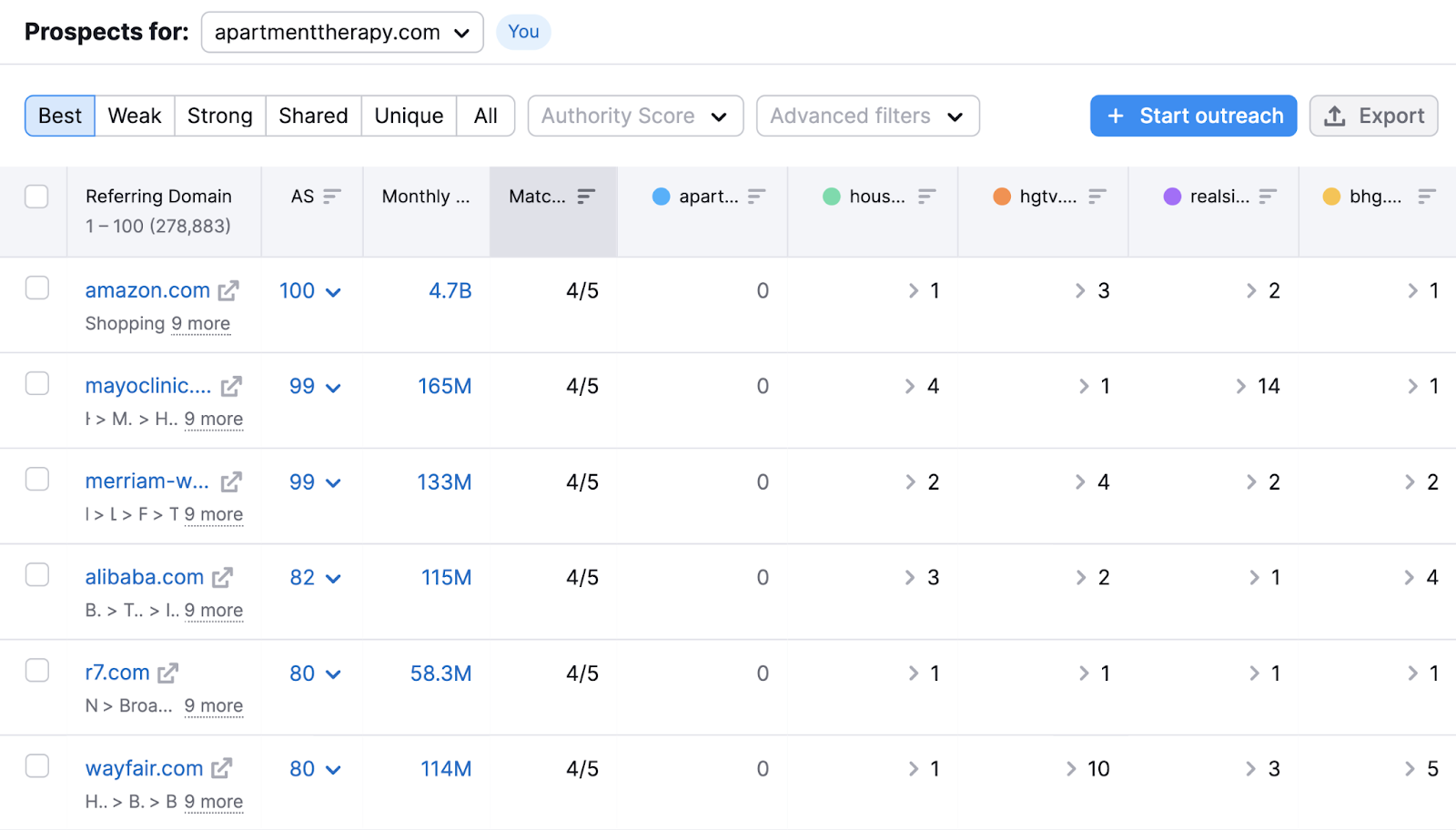Image resolution: width=1456 pixels, height=830 pixels.
Task: Select the Unique tab
Action: 409,116
